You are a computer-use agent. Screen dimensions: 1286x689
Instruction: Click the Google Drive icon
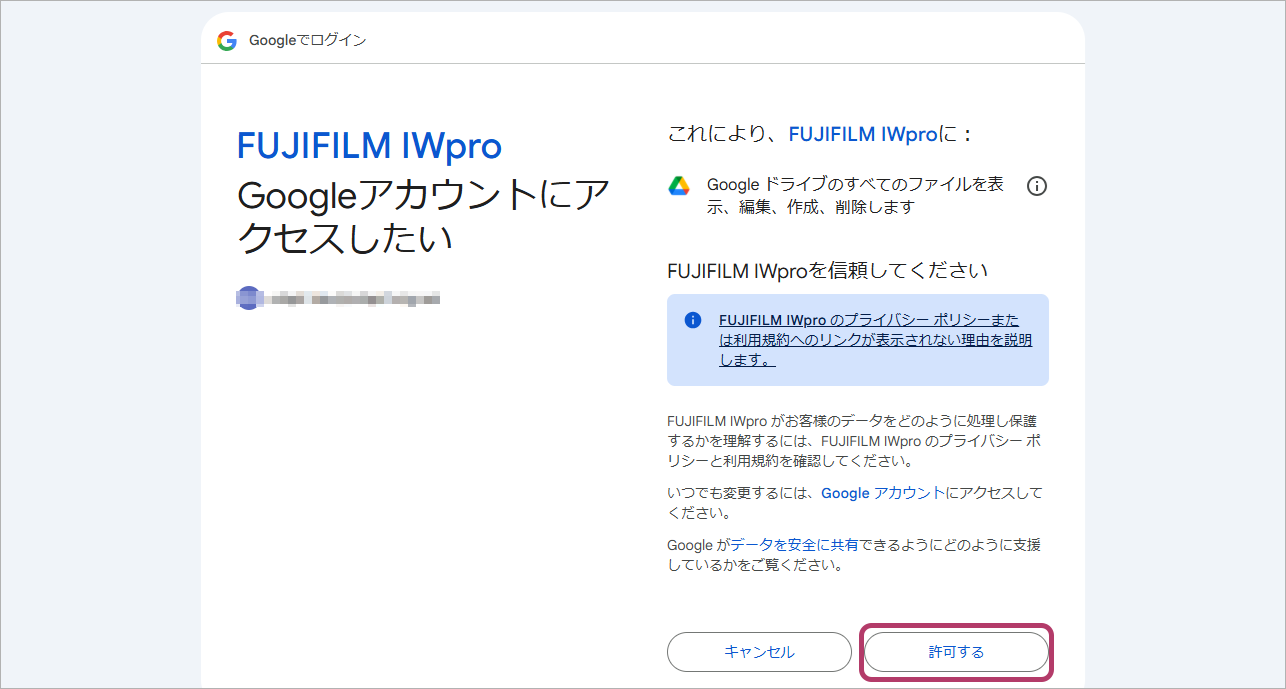[679, 186]
